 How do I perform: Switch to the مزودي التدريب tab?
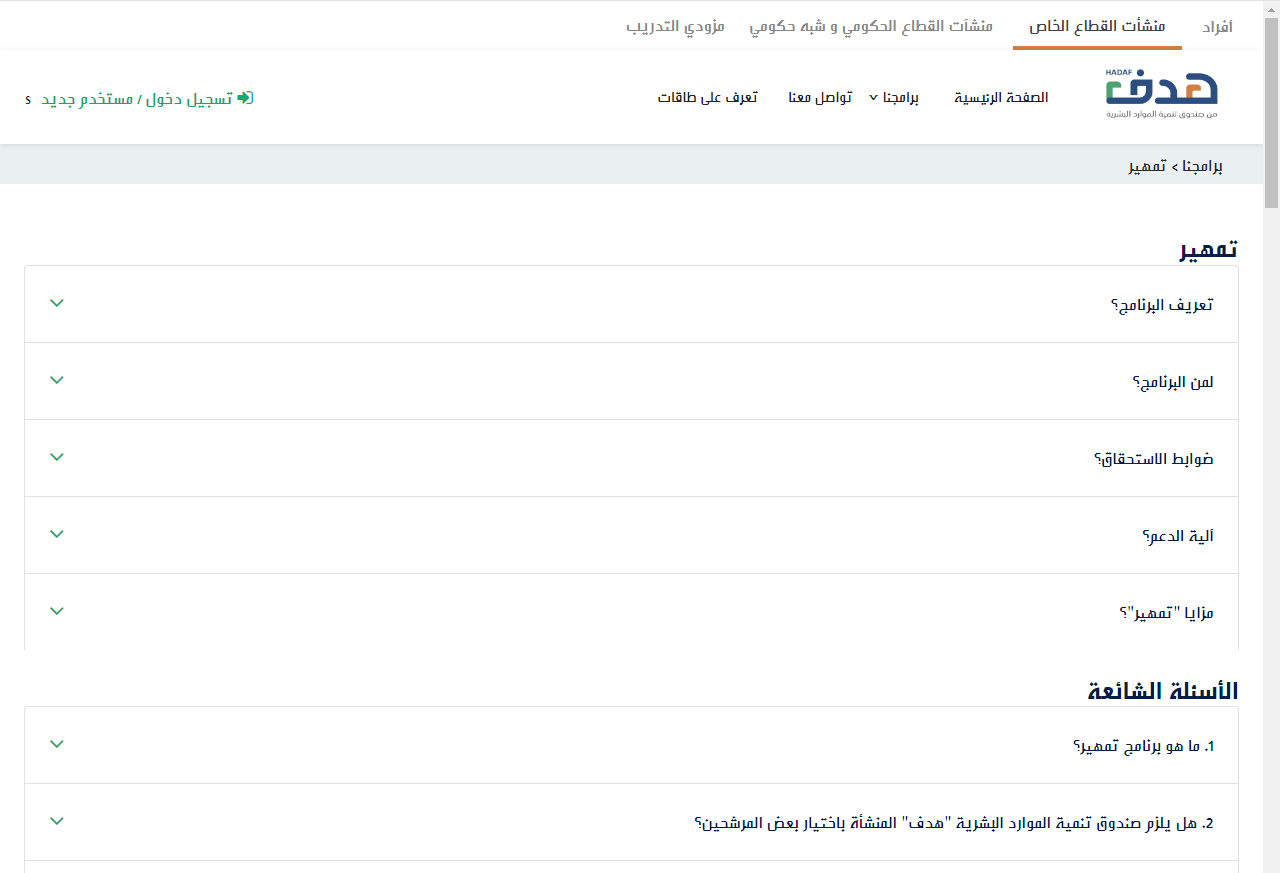click(x=675, y=26)
